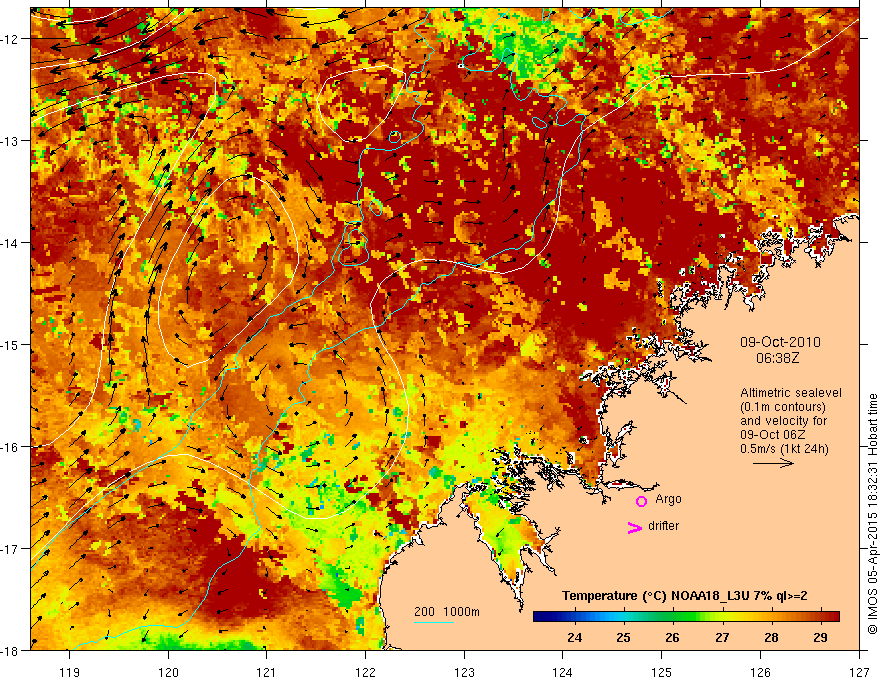Click colorbar tick label '28'
880x680 pixels.
[x=771, y=638]
